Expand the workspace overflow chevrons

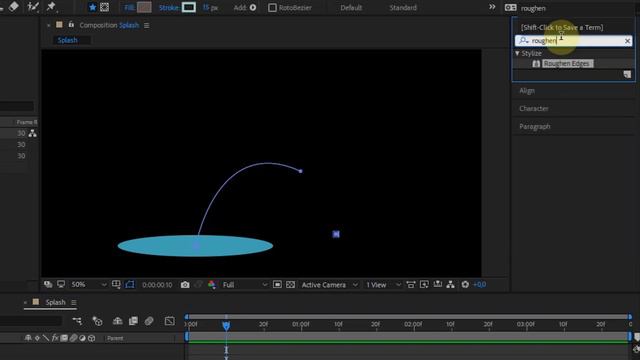492,7
